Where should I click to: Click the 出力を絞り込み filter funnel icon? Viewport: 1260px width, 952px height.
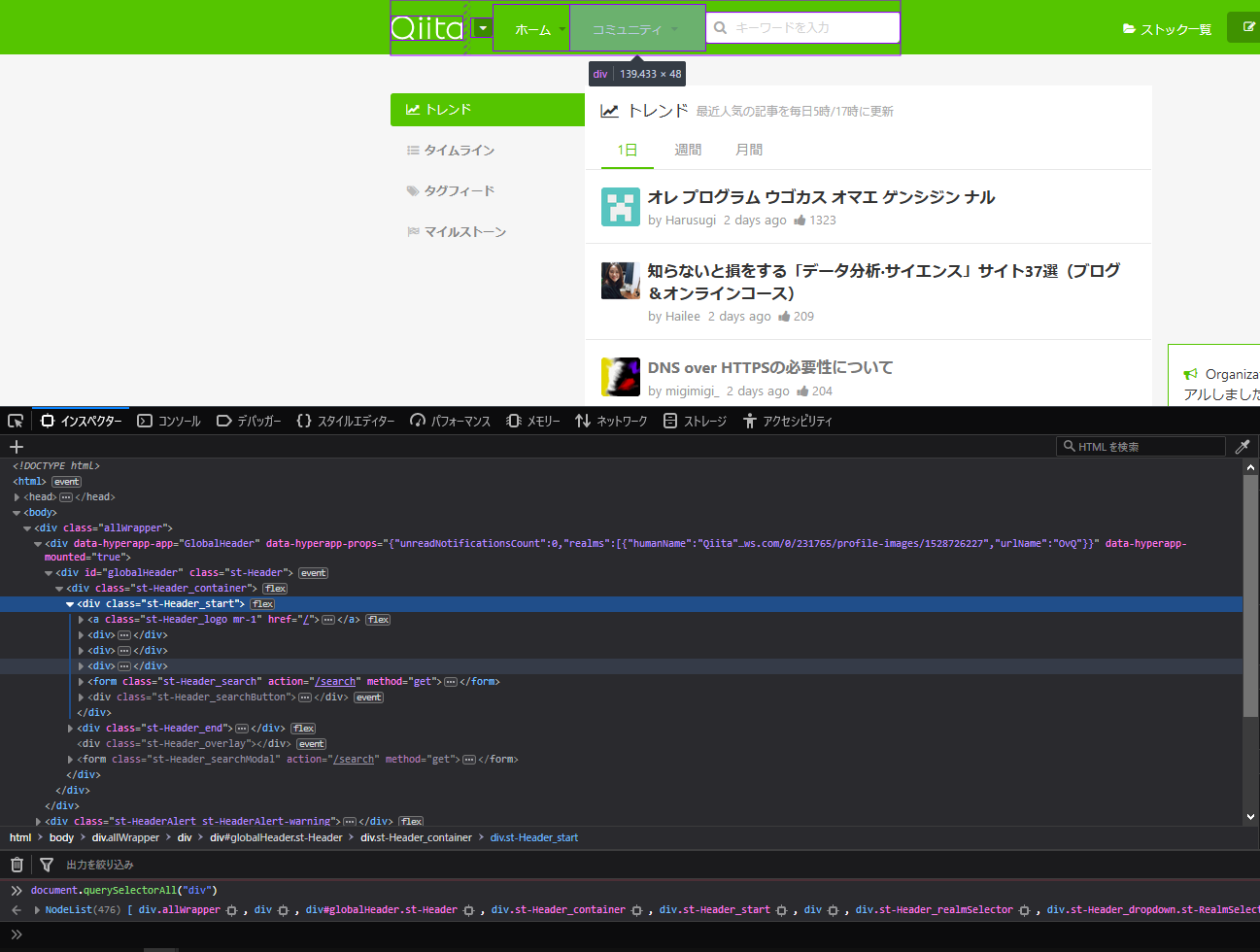pos(46,864)
